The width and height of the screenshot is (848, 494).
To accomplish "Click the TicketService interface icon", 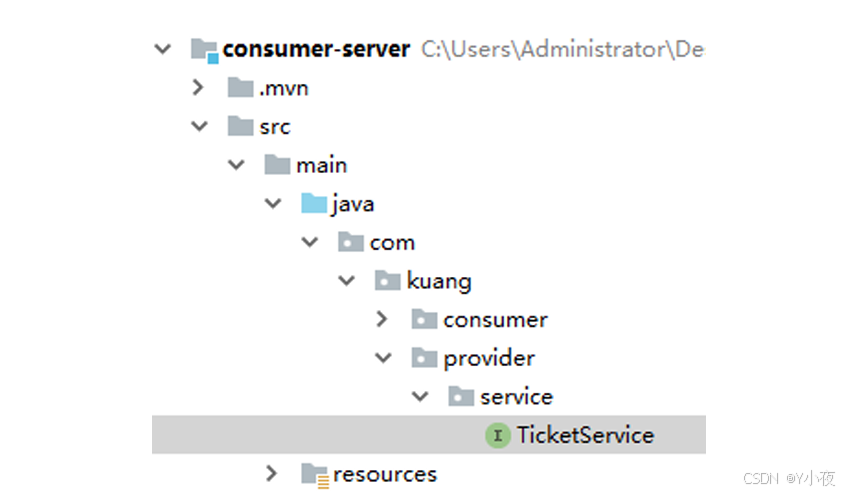I will pos(497,435).
